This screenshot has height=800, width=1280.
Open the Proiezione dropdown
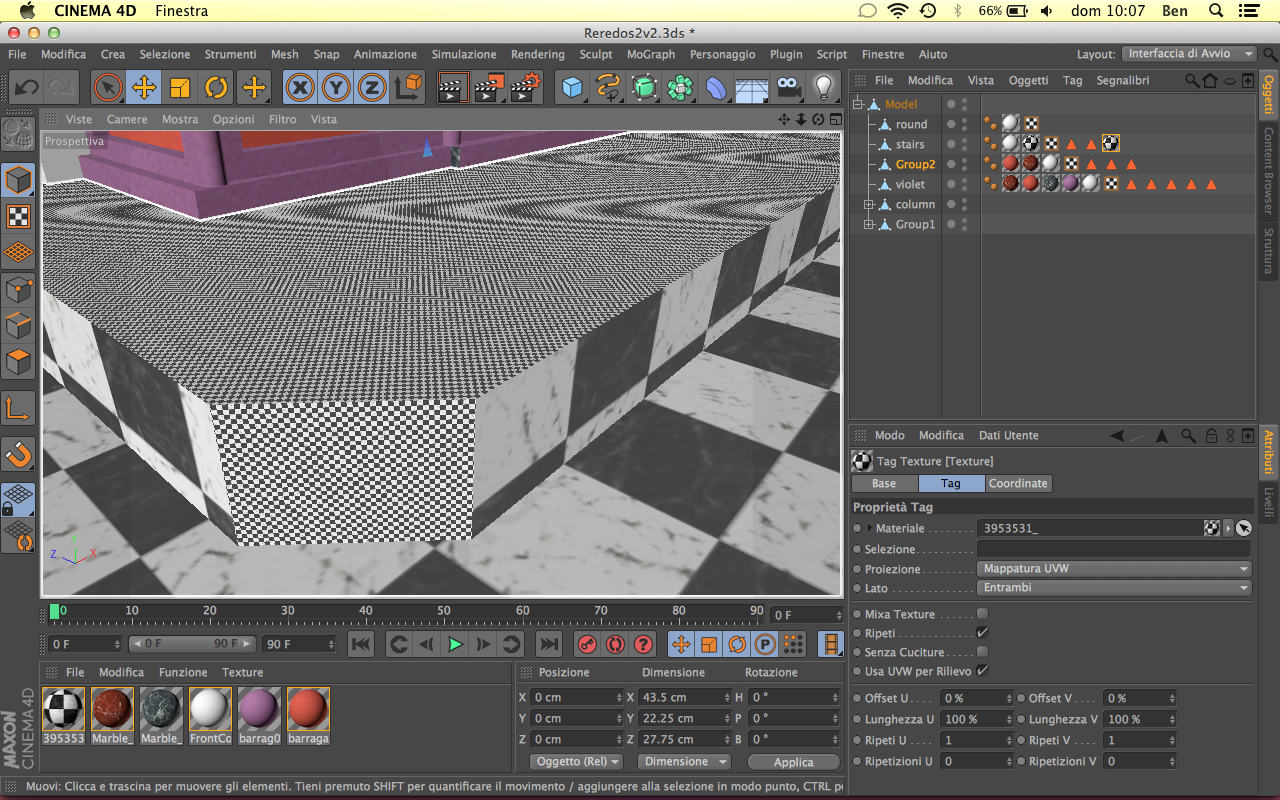point(1114,569)
